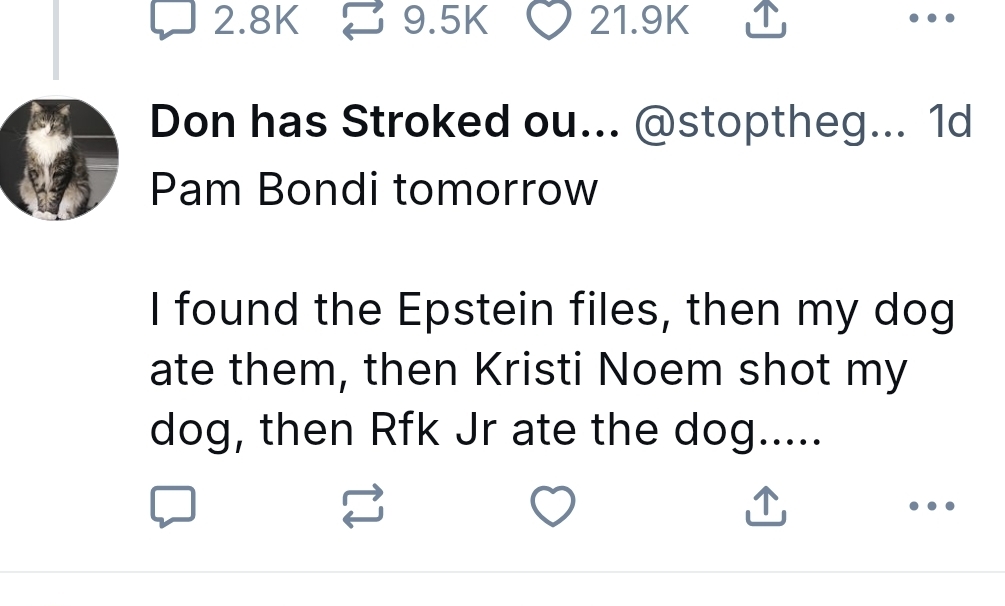
Task: View the 2.8K replies count
Action: coord(256,18)
